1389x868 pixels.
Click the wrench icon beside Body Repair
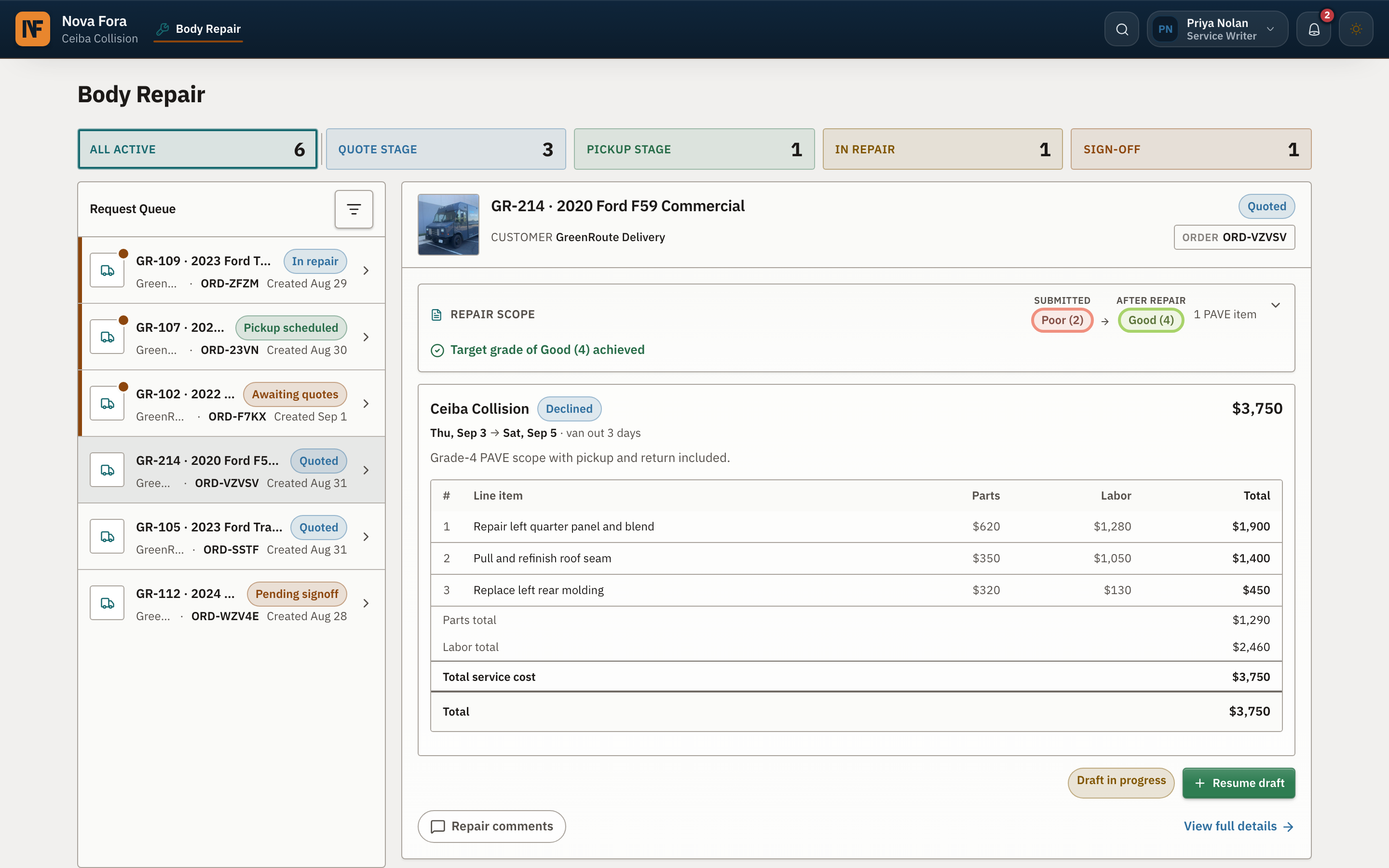[x=163, y=29]
